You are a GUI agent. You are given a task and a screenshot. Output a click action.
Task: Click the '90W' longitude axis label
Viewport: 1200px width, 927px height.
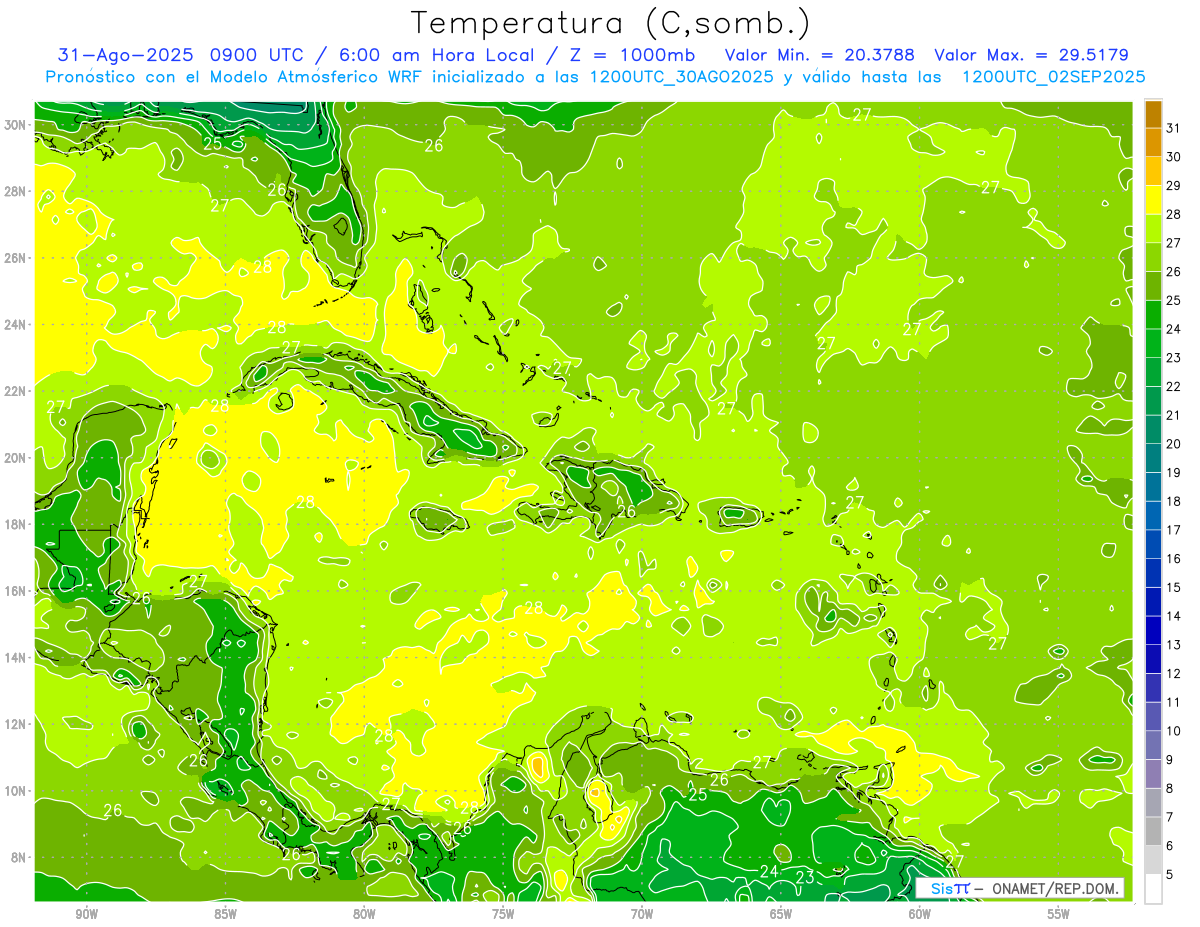tap(86, 913)
